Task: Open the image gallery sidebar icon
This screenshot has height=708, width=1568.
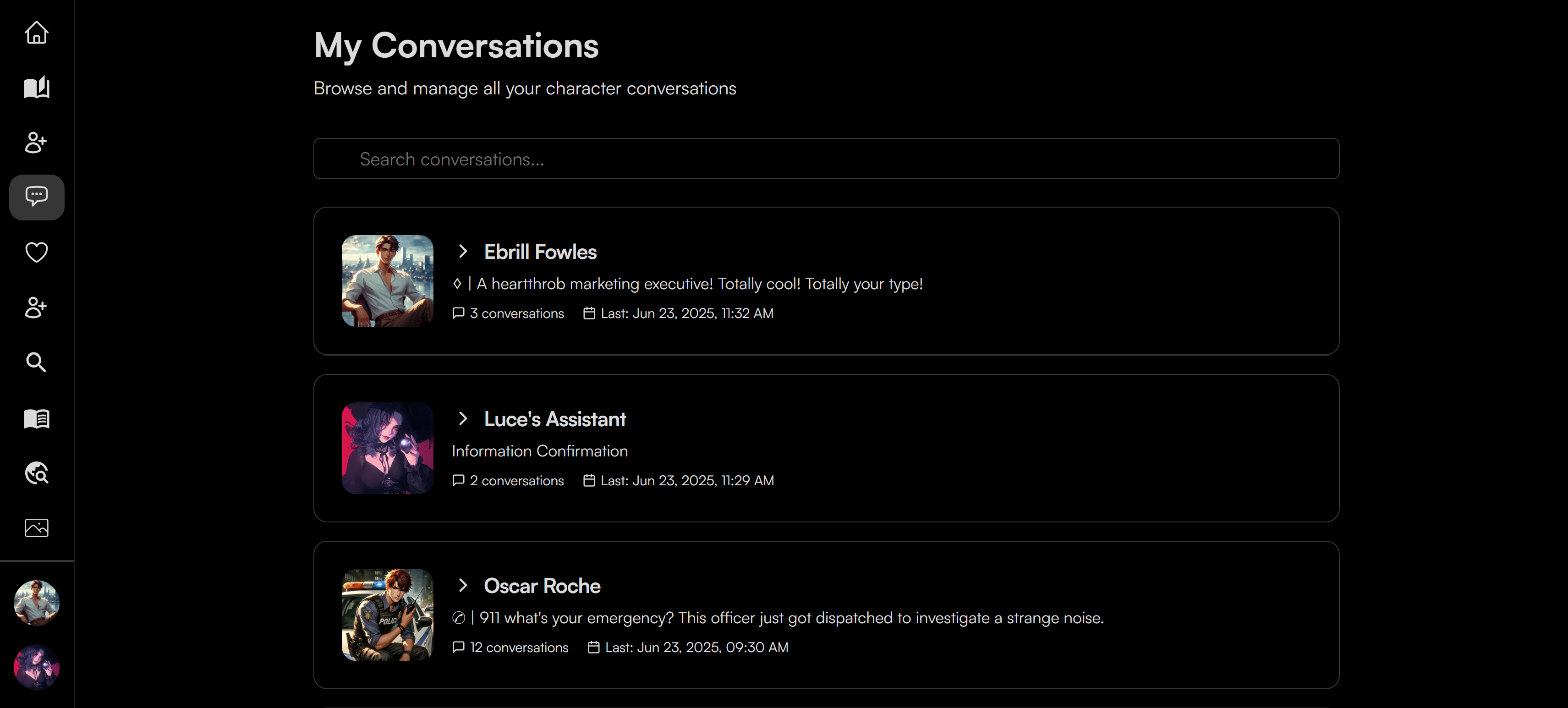Action: tap(37, 528)
